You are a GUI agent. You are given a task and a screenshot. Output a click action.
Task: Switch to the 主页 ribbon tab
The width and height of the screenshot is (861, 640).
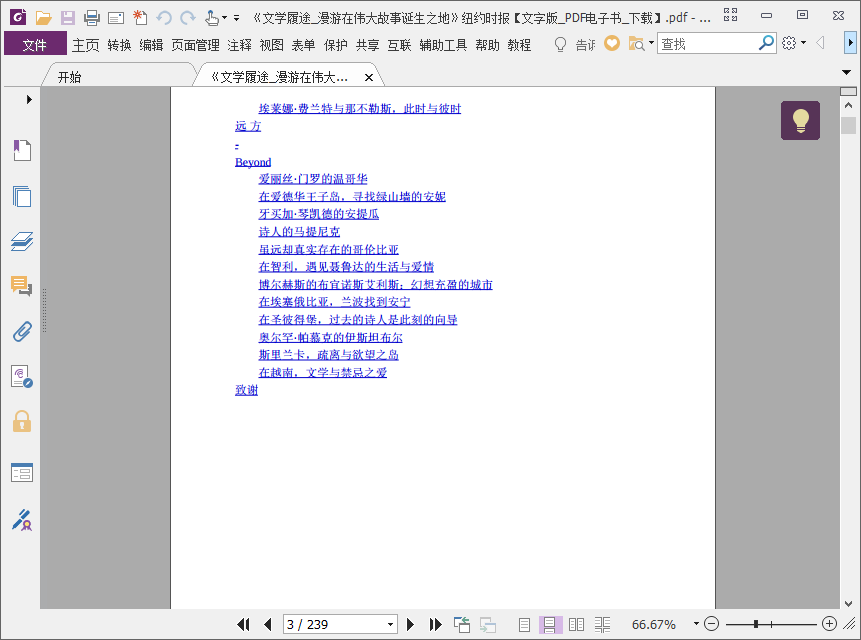click(x=86, y=44)
